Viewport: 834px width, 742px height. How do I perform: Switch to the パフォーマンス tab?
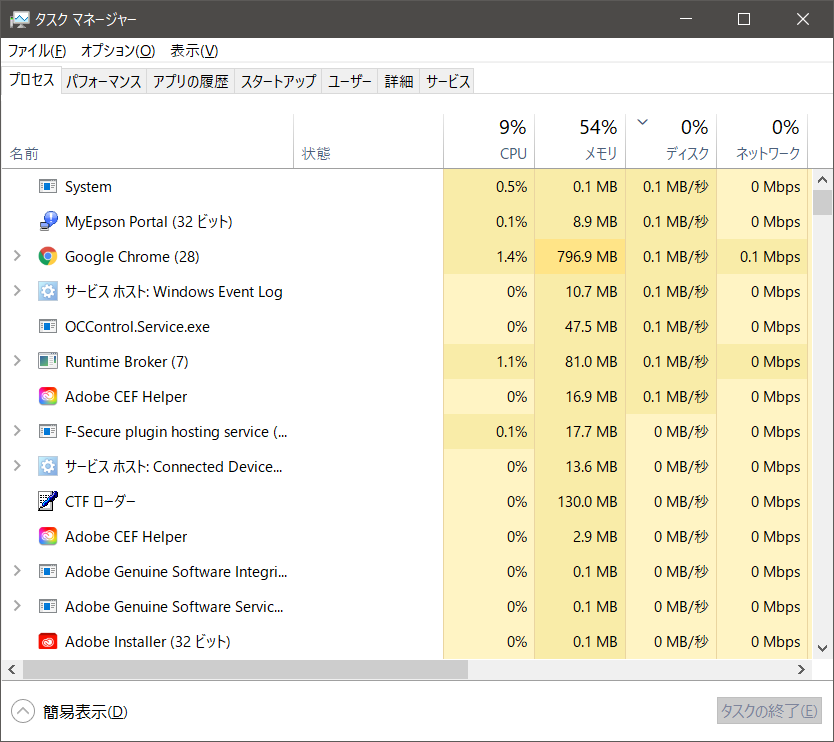pyautogui.click(x=104, y=82)
